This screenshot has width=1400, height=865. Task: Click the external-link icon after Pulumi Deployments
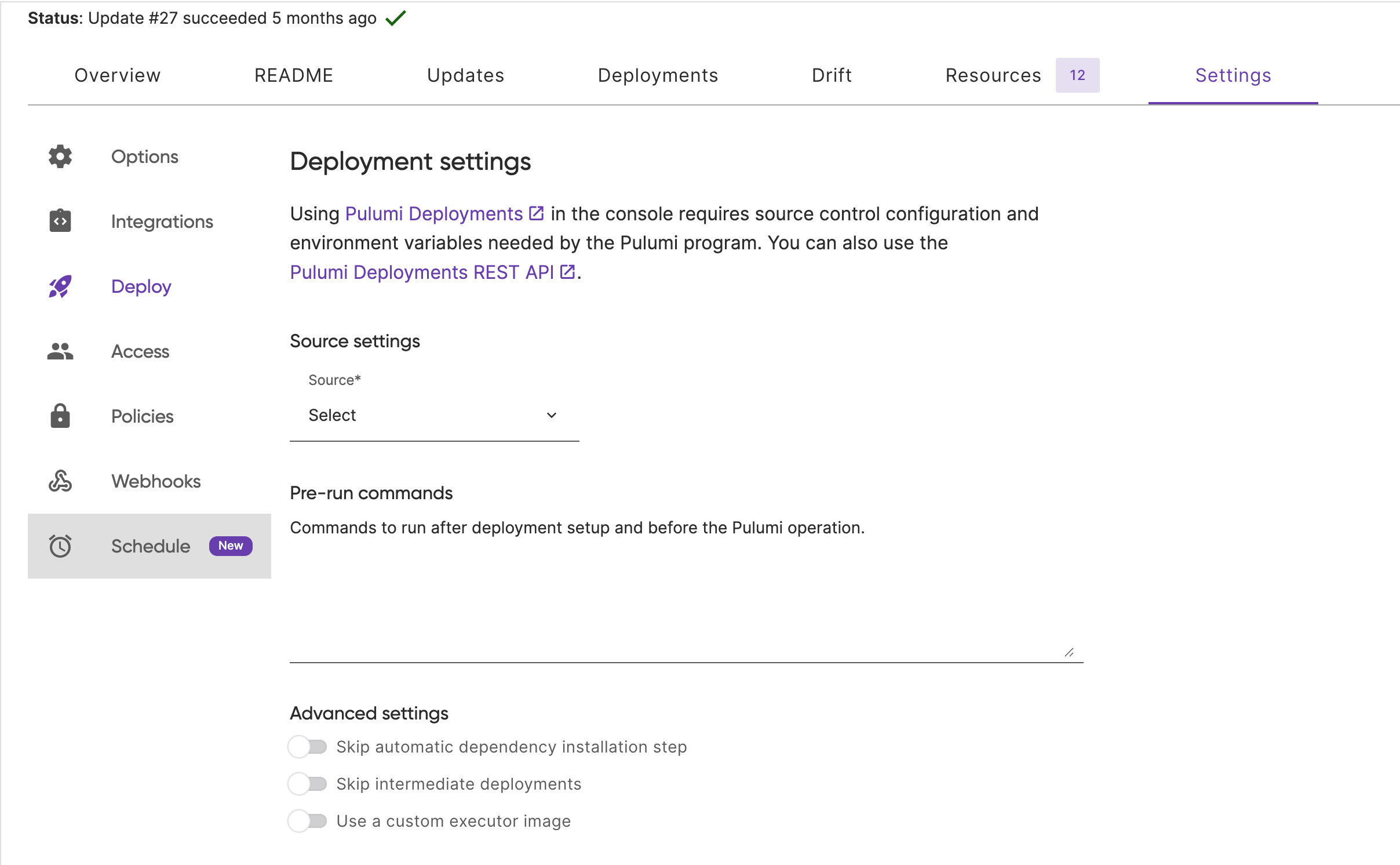coord(537,213)
